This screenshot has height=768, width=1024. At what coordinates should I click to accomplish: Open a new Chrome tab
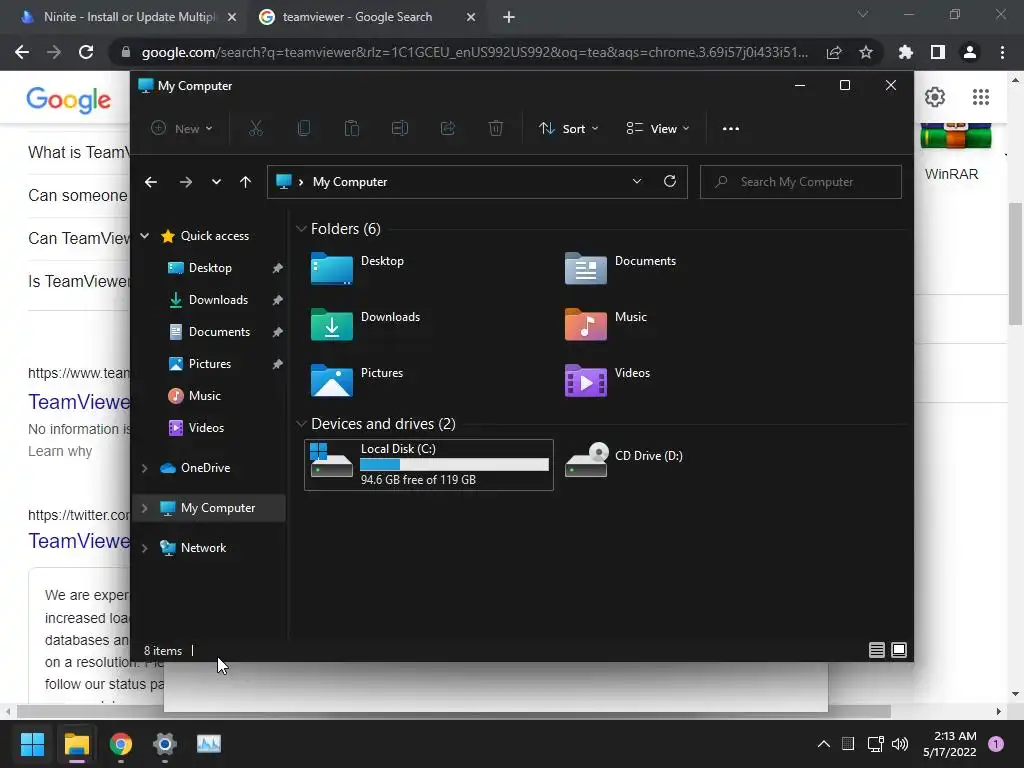pos(509,18)
